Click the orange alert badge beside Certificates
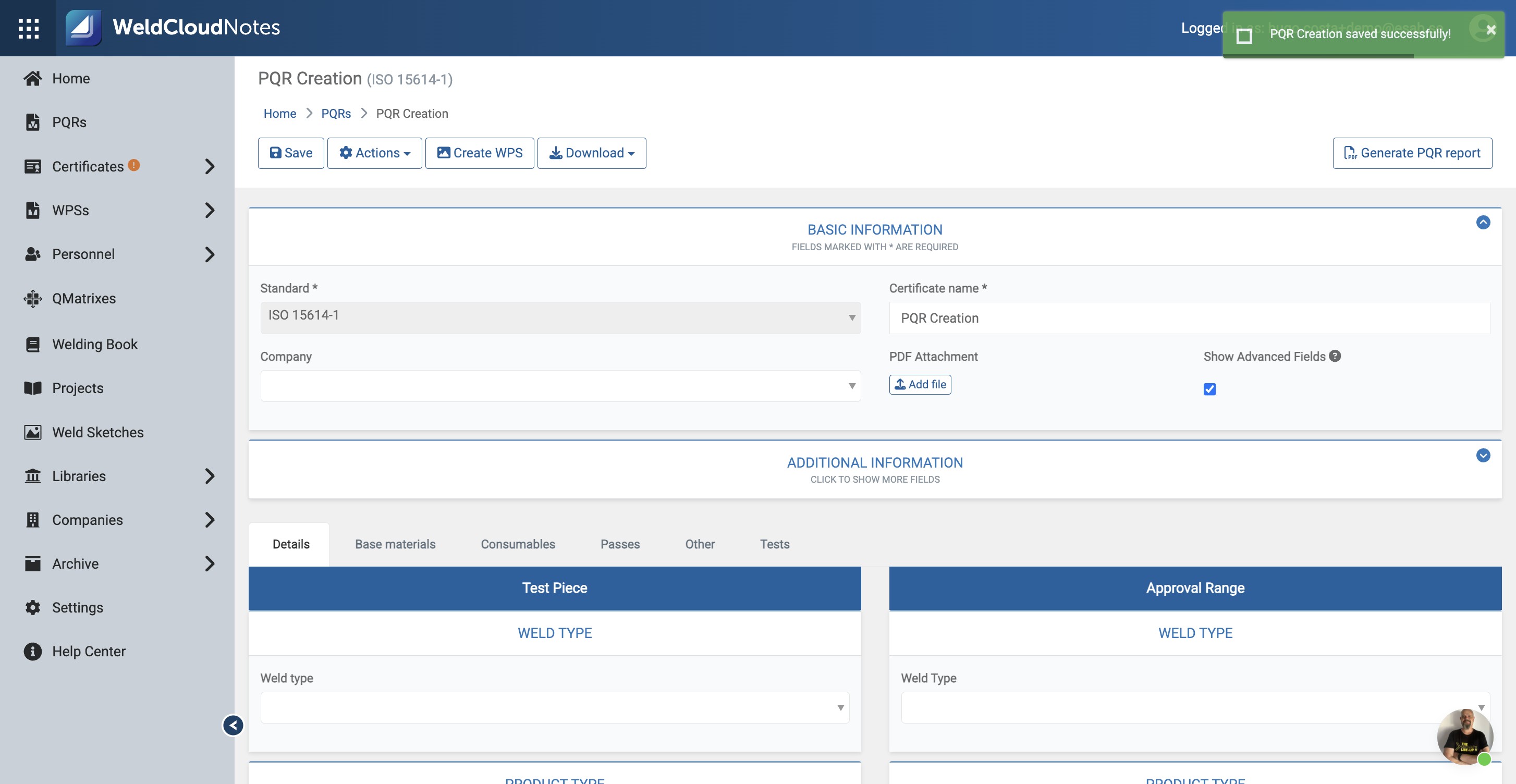1516x784 pixels. click(133, 165)
